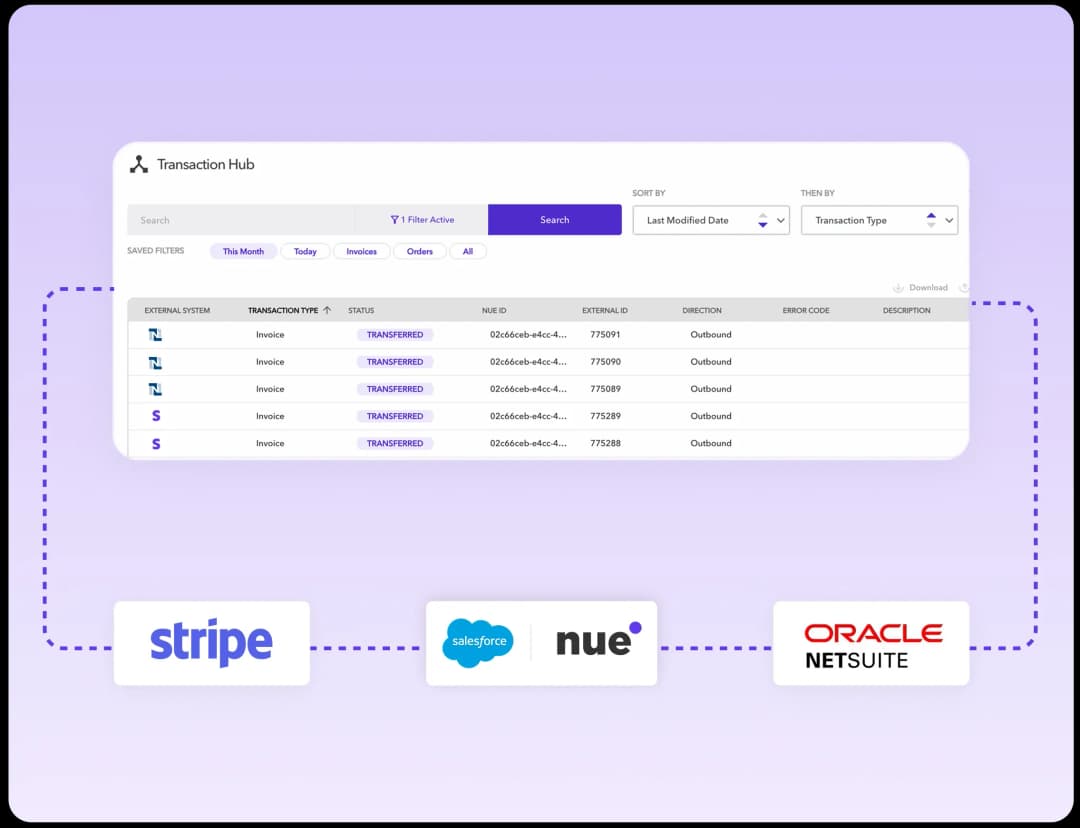Screen dimensions: 1080x828
Task: Click the refresh icon right of Download
Action: coord(963,287)
